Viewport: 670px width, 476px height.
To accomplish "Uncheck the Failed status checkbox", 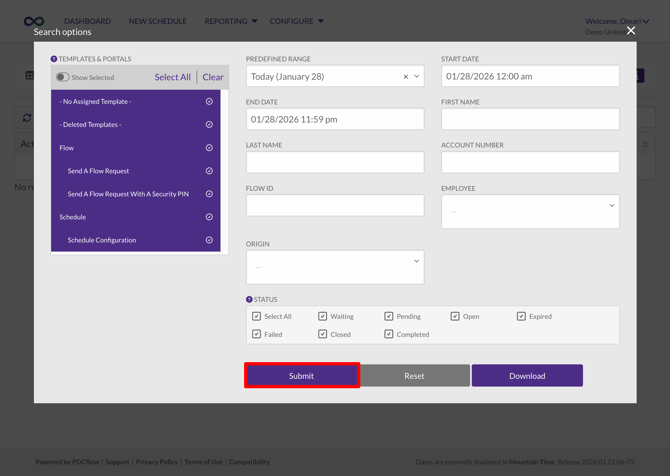I will click(256, 334).
